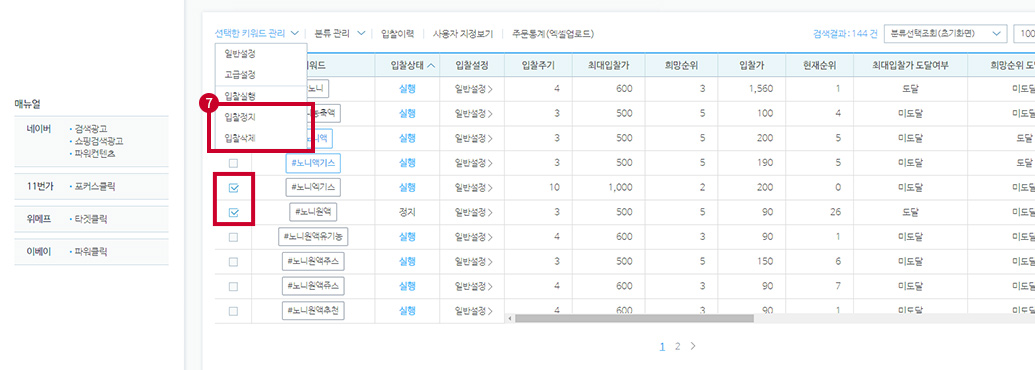Tick the checkbox for #노니원액주스 row
This screenshot has width=1035, height=370.
click(x=233, y=262)
